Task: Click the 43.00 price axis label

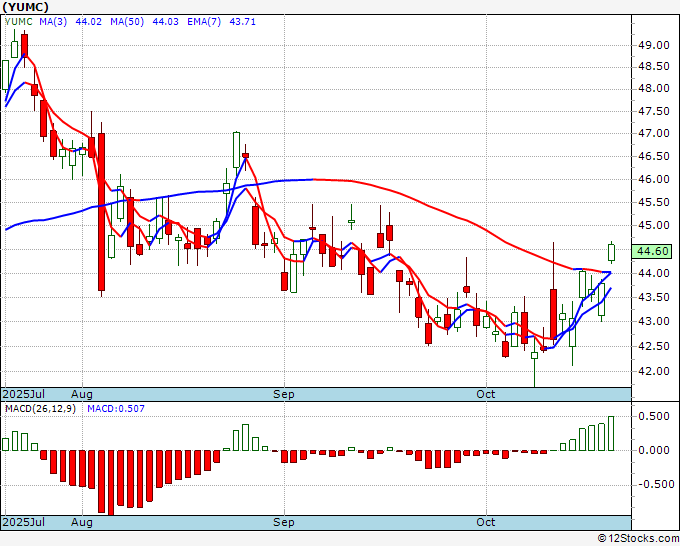Action: [653, 322]
